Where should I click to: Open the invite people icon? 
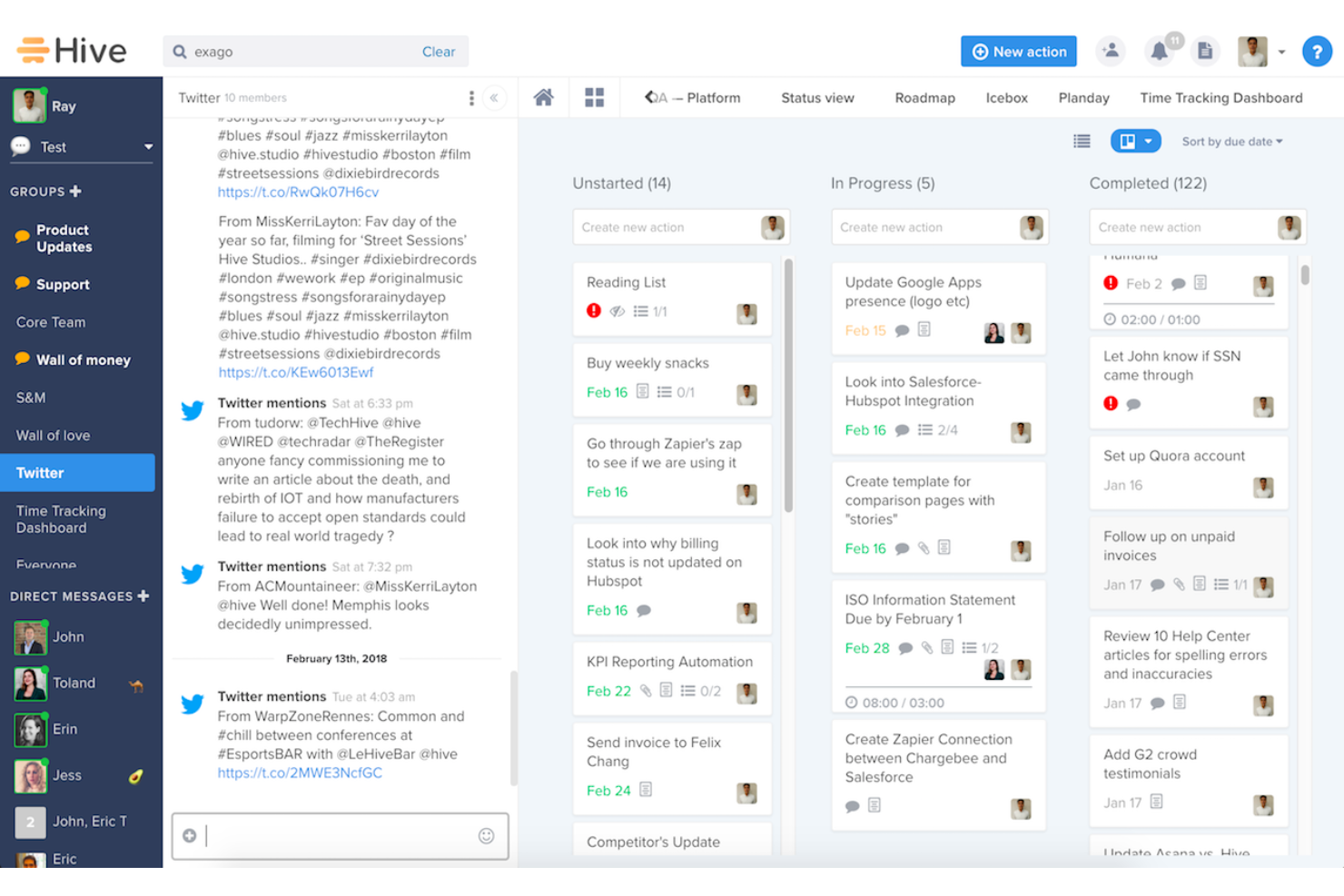1111,51
